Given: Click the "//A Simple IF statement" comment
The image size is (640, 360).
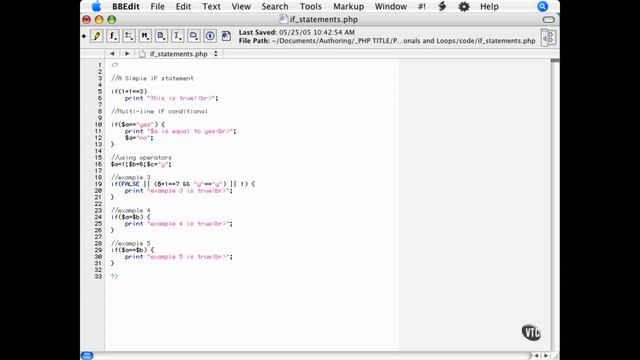Looking at the screenshot, I should click(x=152, y=78).
